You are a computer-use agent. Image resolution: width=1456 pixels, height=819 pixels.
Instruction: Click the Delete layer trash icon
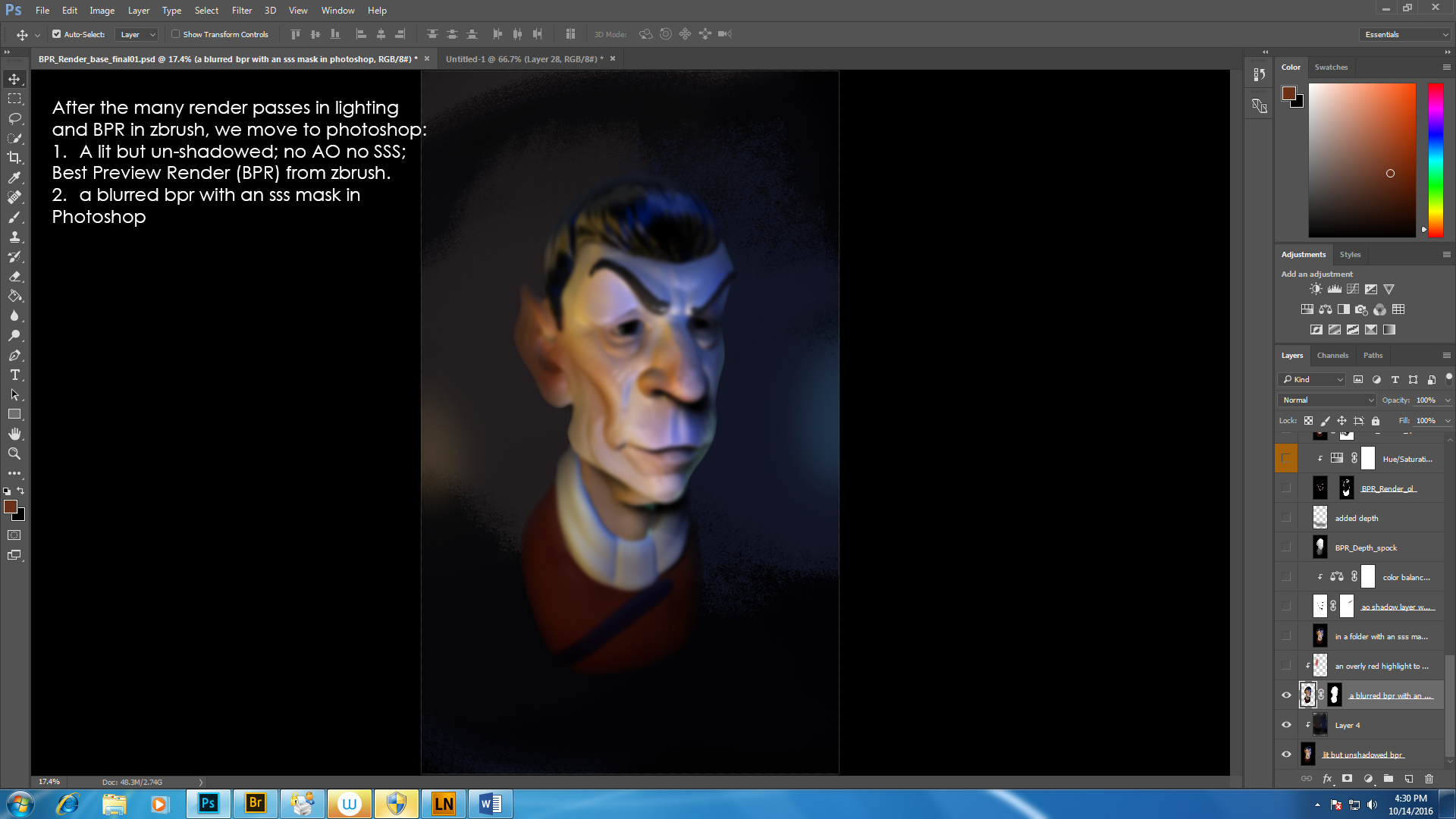(x=1429, y=779)
